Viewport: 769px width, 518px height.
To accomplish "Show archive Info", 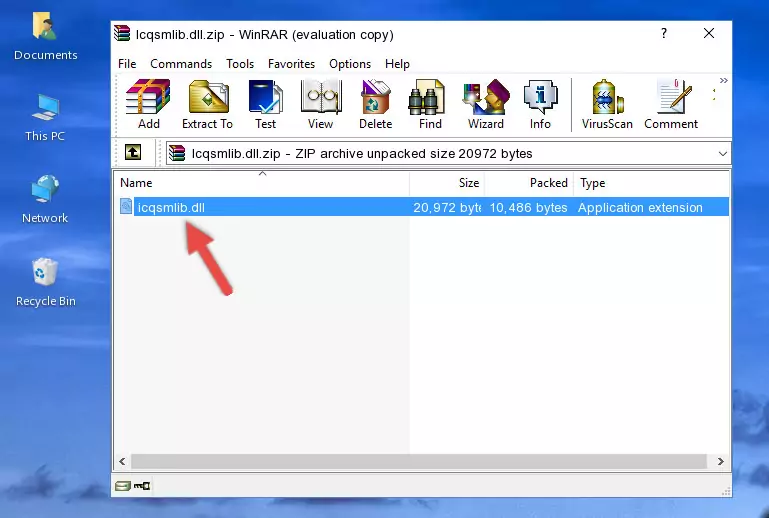I will click(x=540, y=104).
